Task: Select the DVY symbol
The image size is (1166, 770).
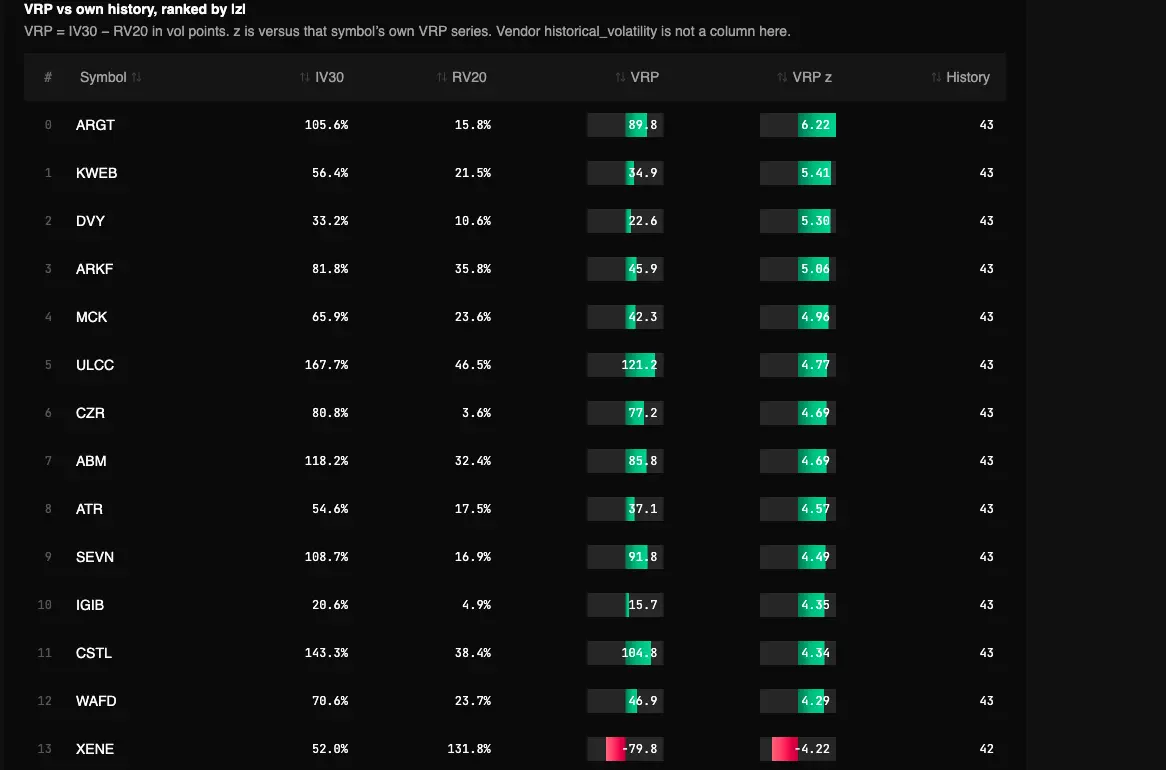Action: tap(90, 221)
